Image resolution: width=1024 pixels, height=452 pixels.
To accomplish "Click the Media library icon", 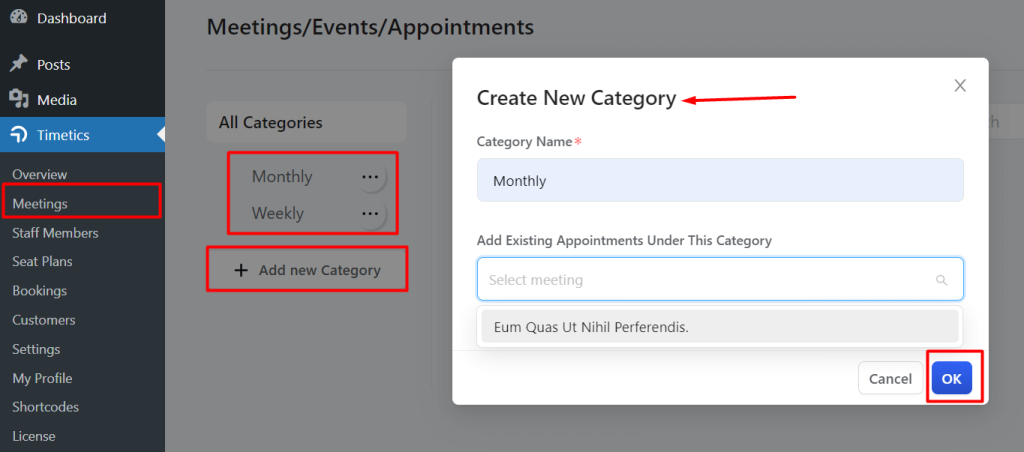I will click(x=19, y=99).
